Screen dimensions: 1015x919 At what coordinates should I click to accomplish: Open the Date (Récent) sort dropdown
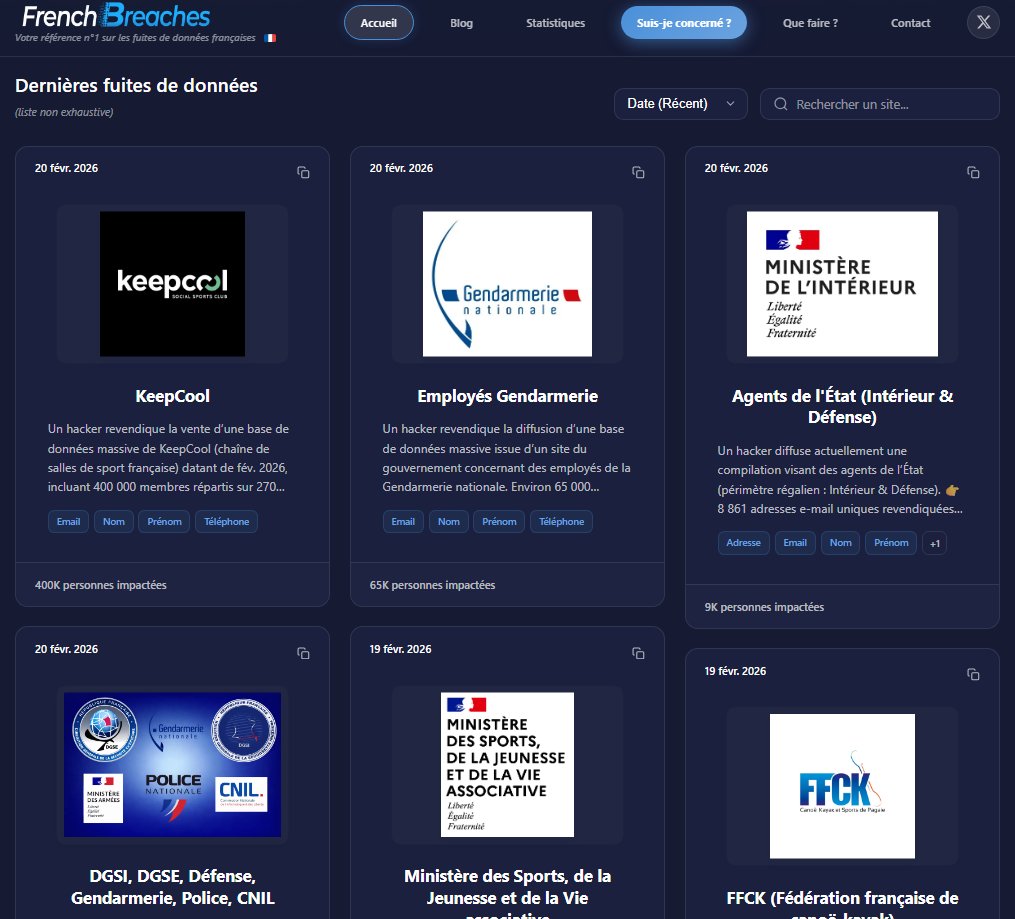[680, 103]
